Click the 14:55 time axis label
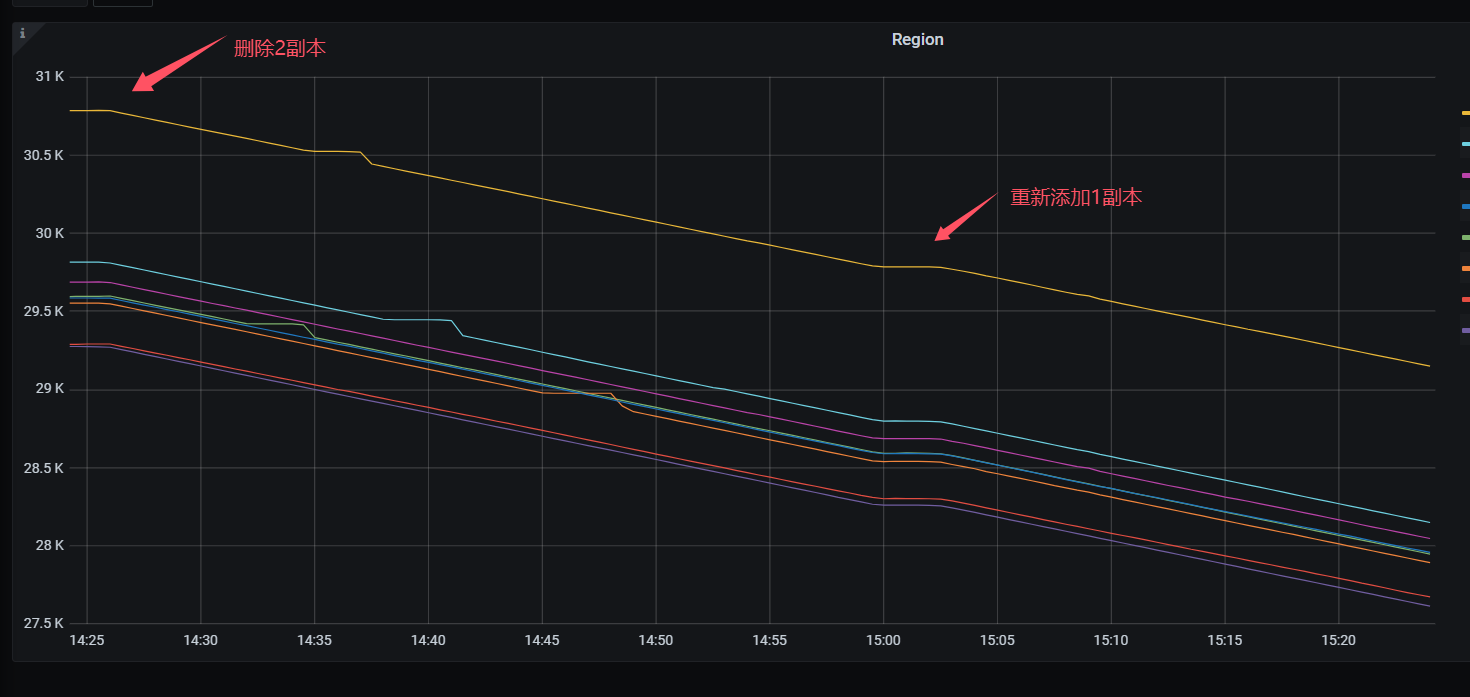The image size is (1470, 697). [770, 640]
